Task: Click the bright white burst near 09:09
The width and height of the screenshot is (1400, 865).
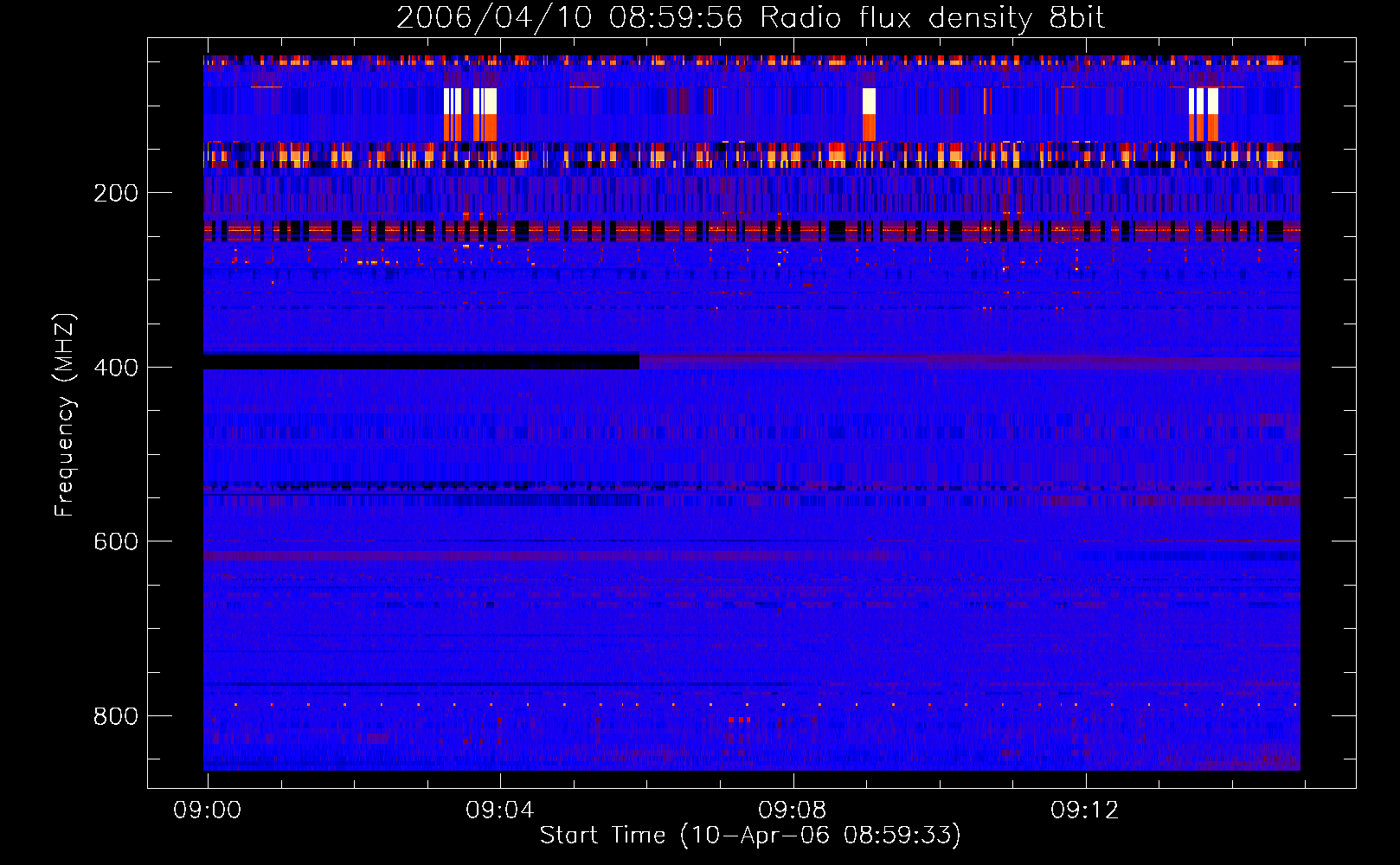Action: click(x=869, y=101)
